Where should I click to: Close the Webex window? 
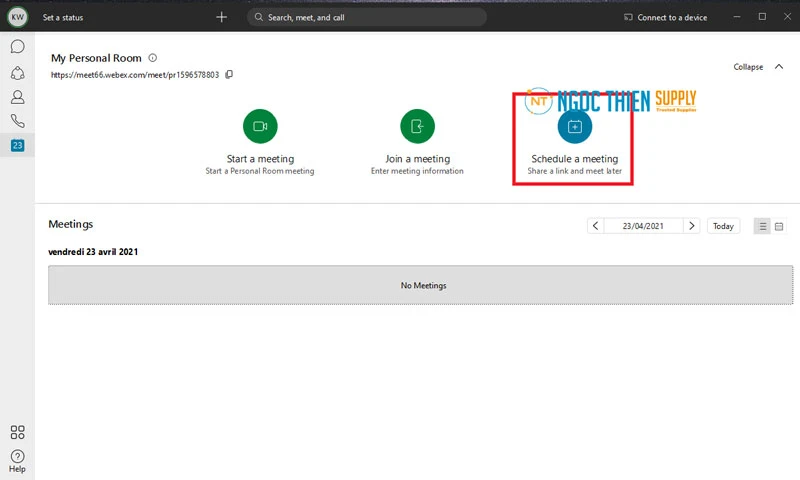pyautogui.click(x=787, y=17)
